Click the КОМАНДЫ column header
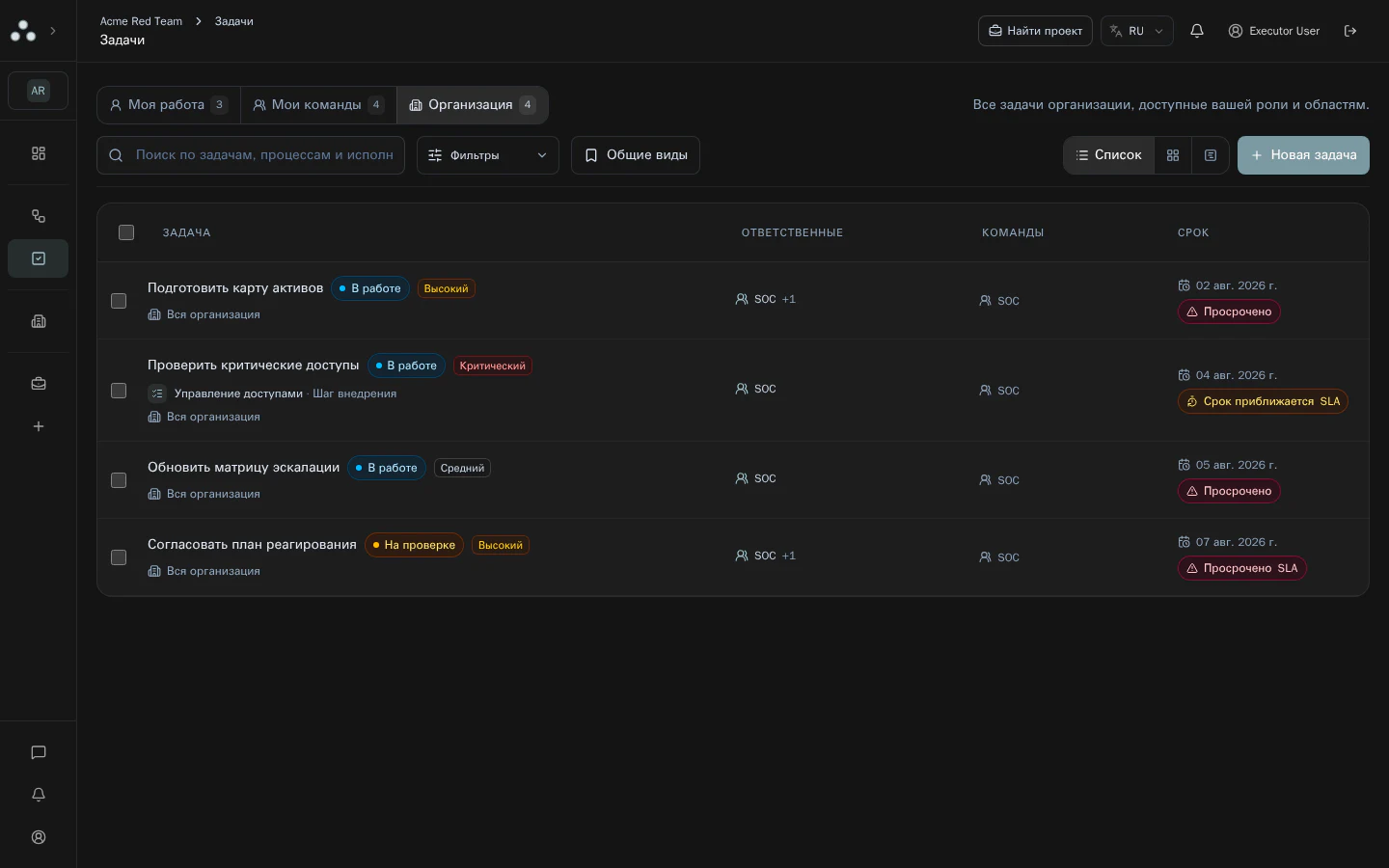The image size is (1389, 868). pos(1013,232)
